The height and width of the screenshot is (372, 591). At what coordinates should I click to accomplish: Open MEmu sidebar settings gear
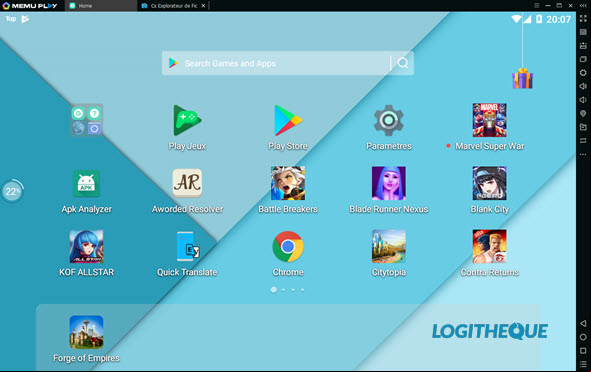tap(583, 73)
